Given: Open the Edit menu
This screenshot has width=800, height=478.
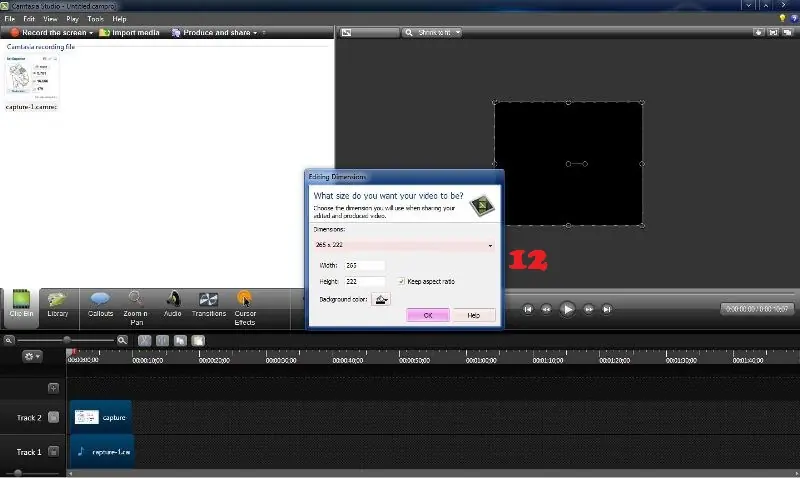Looking at the screenshot, I should (28, 19).
